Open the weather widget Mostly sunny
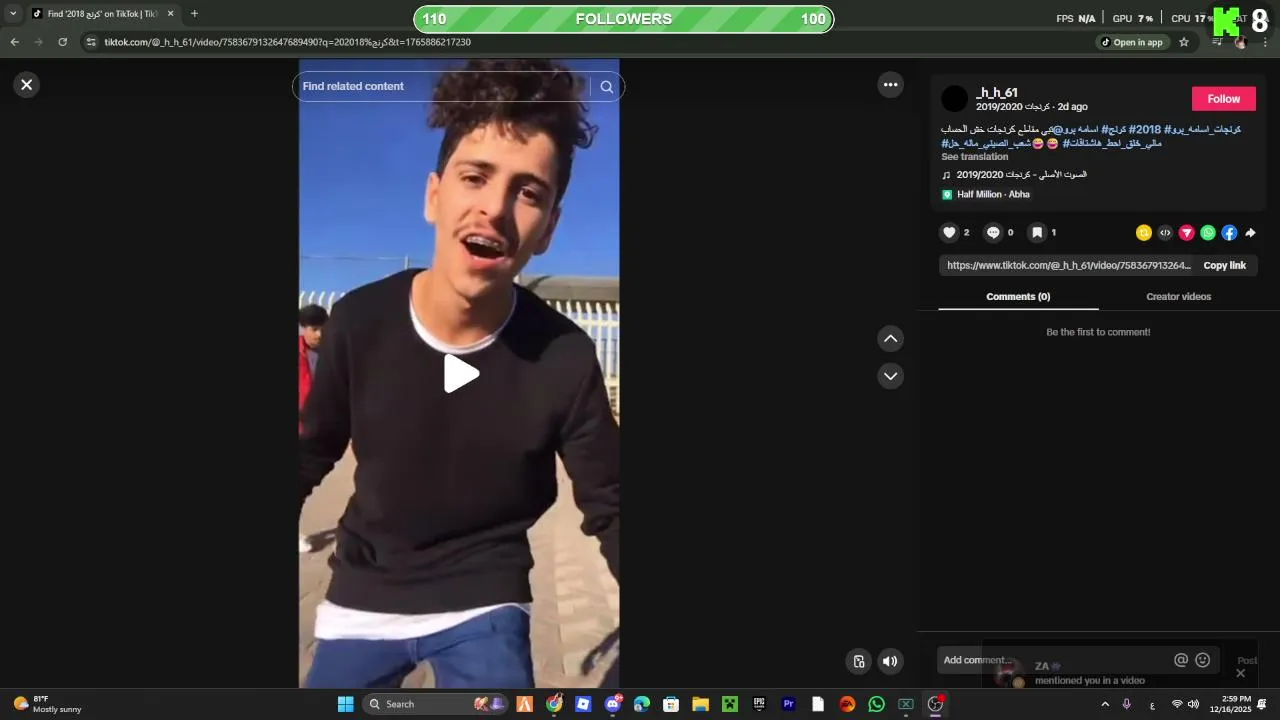This screenshot has height=720, width=1280. pos(47,704)
